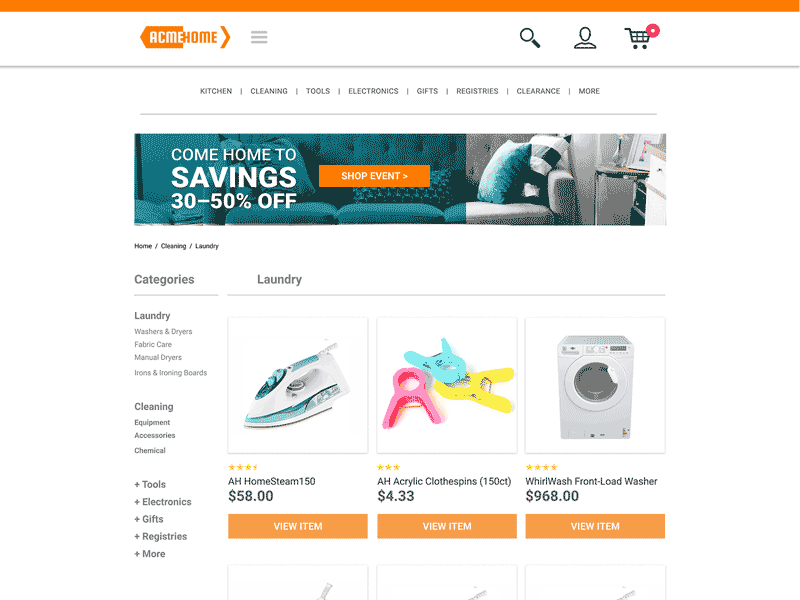This screenshot has height=600, width=800.
Task: Go to Cleaning in the breadcrumb
Action: [173, 246]
